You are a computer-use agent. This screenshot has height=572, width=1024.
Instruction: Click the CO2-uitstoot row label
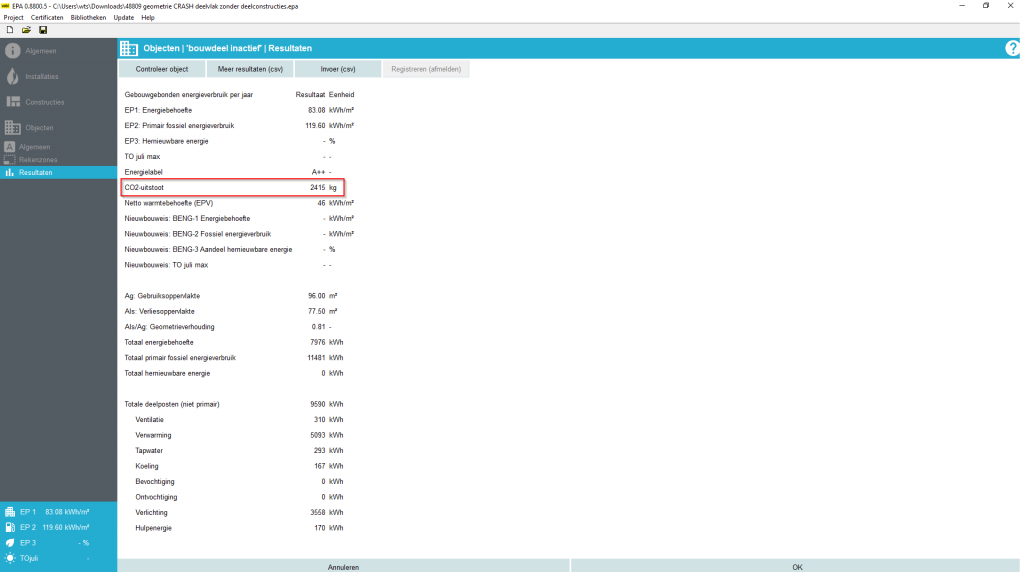tap(144, 187)
